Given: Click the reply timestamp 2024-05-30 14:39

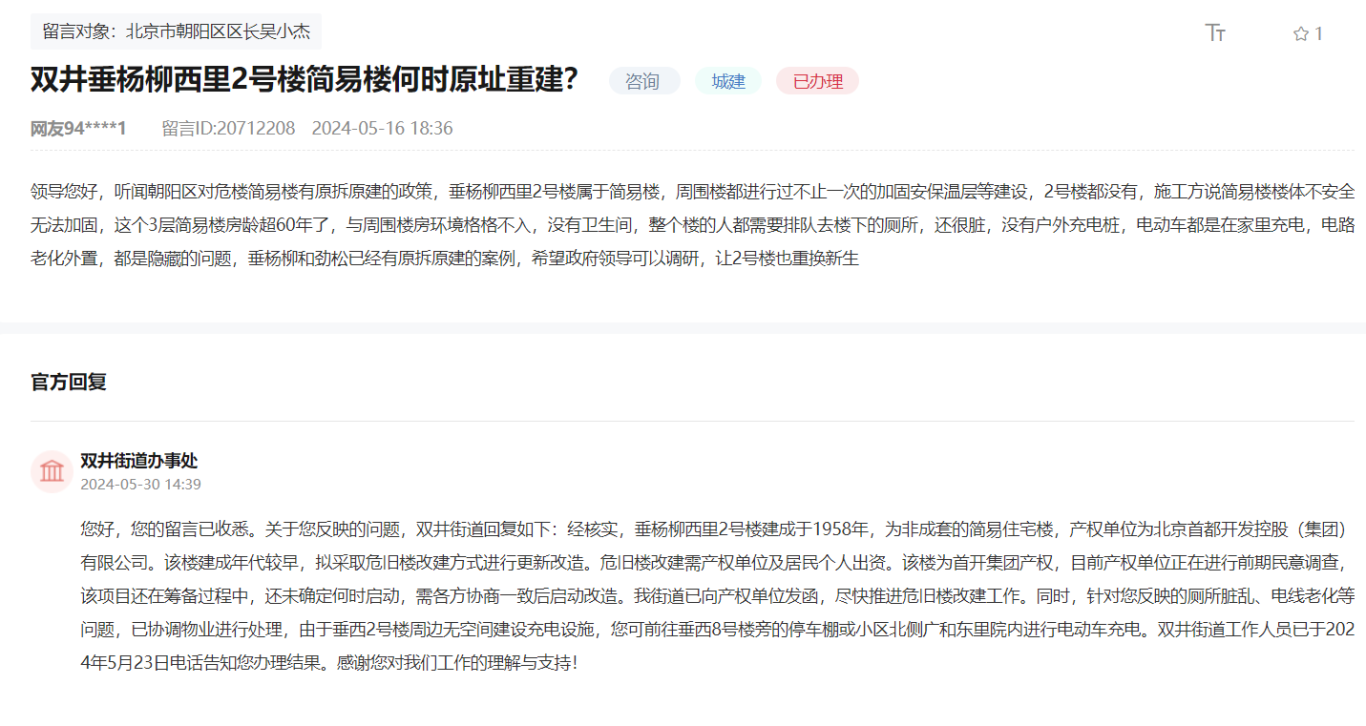Looking at the screenshot, I should (x=141, y=484).
